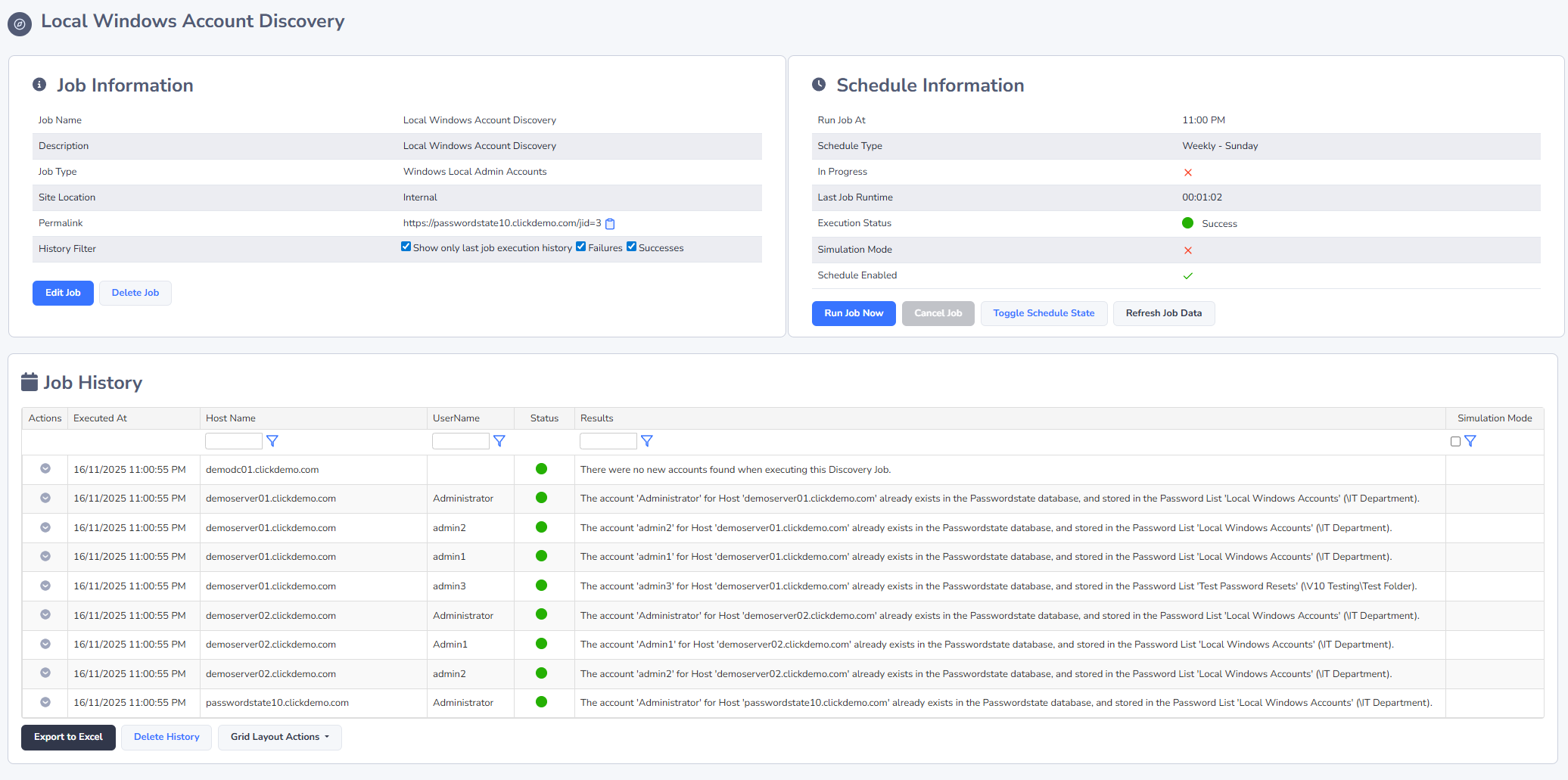Viewport: 1568px width, 780px height.
Task: Open the Grid Layout Actions dropdown
Action: [280, 737]
